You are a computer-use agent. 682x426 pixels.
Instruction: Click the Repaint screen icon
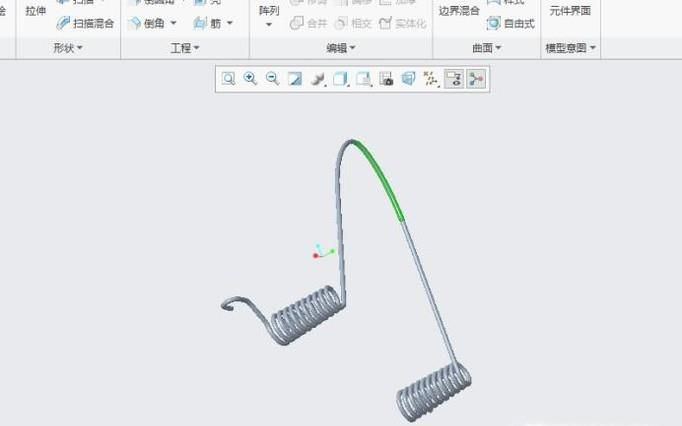(x=295, y=79)
